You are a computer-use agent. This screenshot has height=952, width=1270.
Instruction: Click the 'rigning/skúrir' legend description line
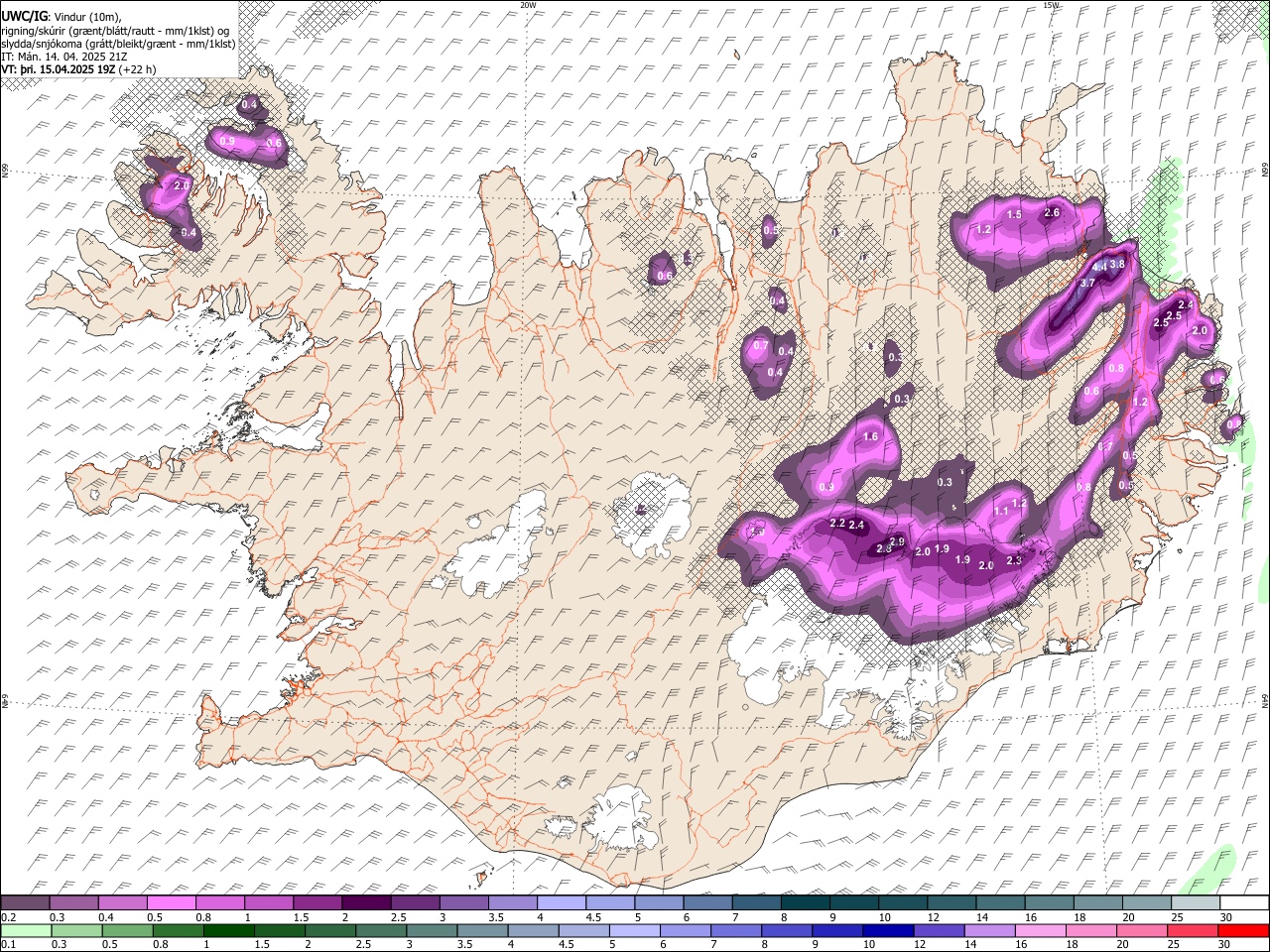116,31
